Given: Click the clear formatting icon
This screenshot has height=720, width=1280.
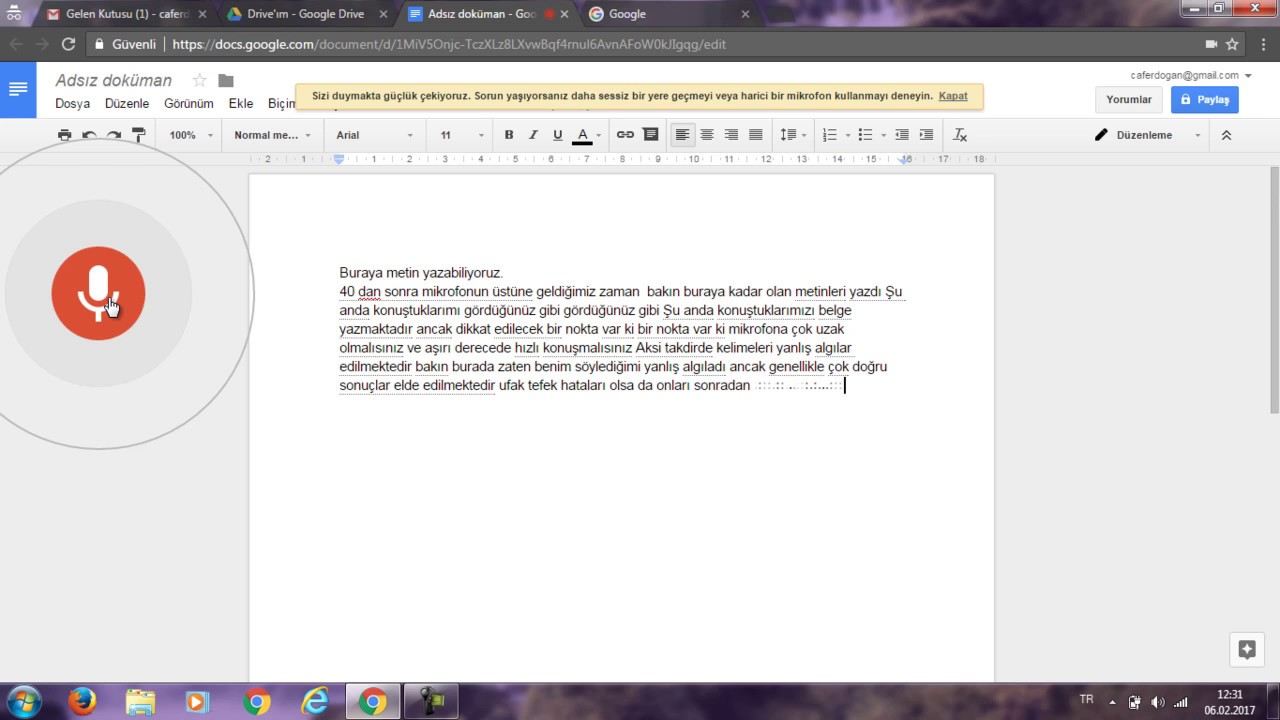Looking at the screenshot, I should 960,135.
